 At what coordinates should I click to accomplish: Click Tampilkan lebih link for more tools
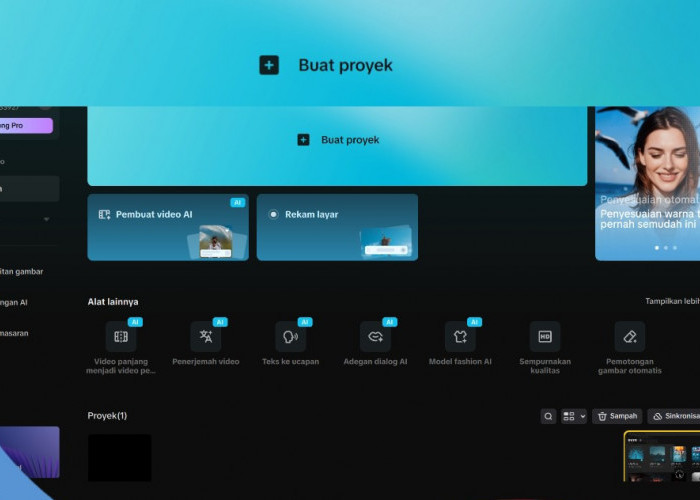tap(672, 301)
